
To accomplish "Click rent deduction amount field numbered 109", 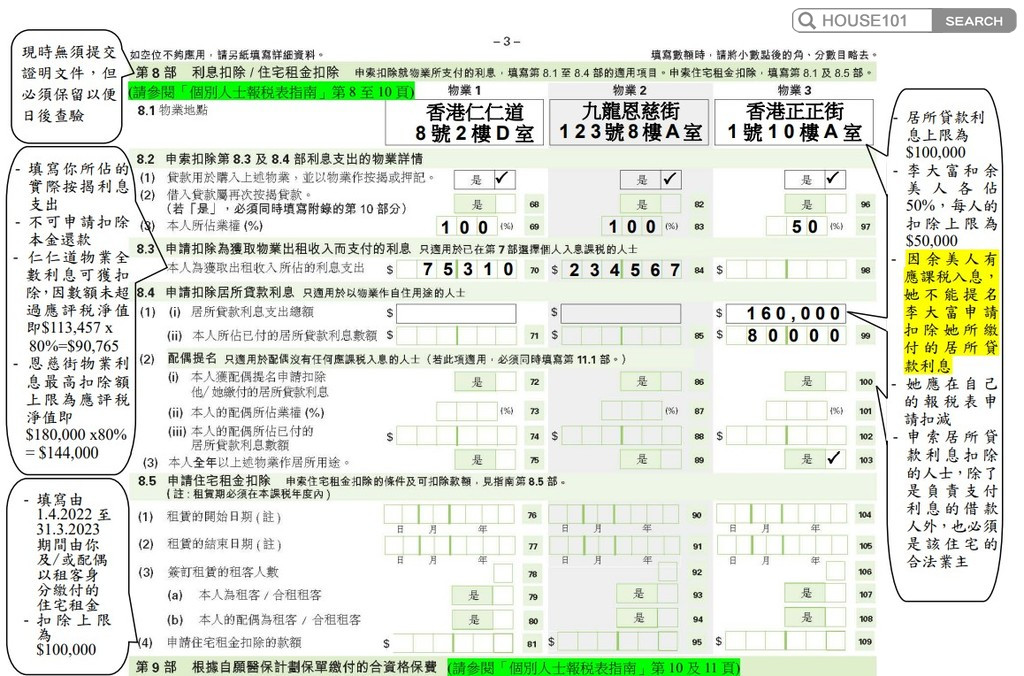I will 785,641.
